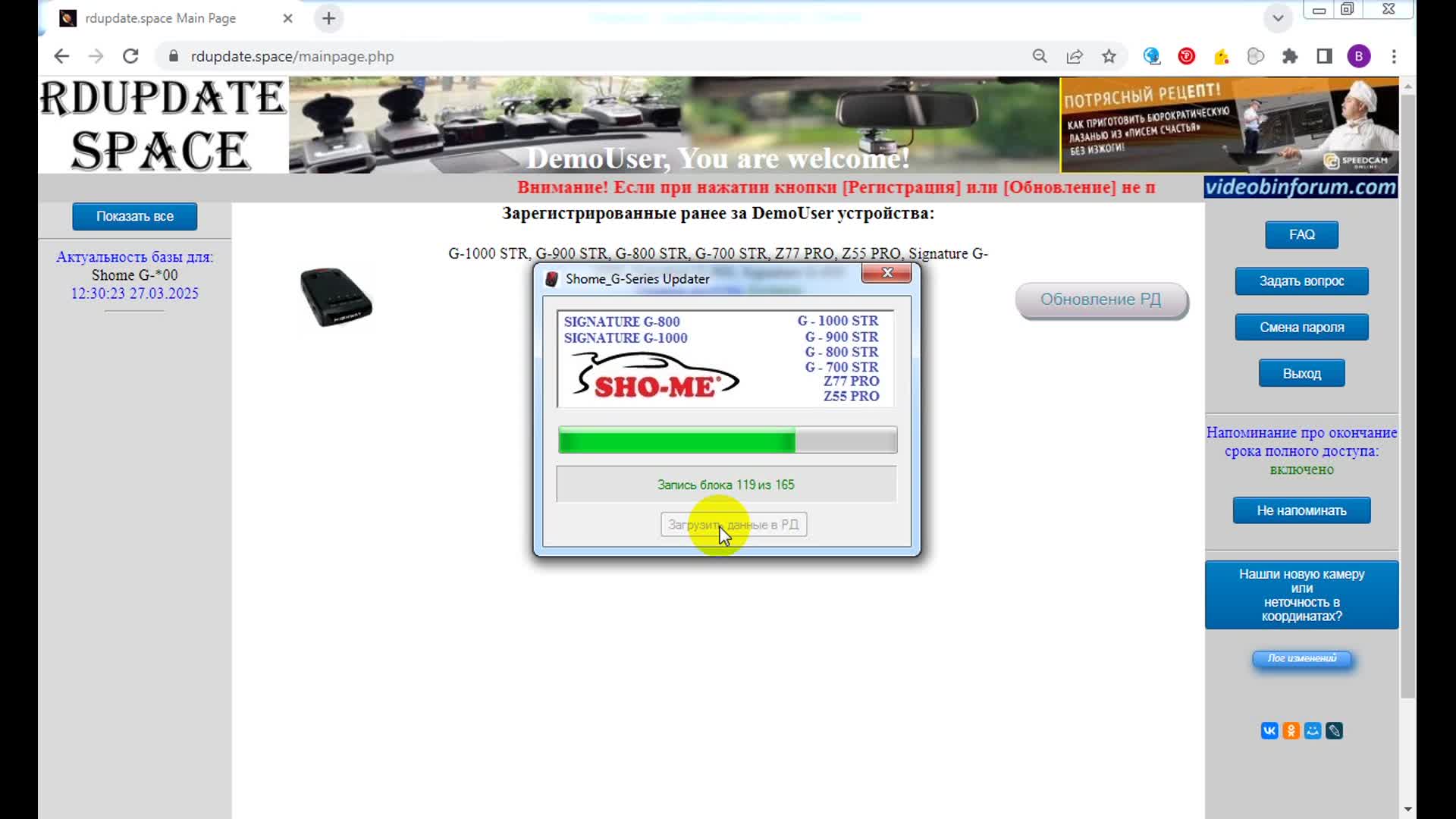The height and width of the screenshot is (819, 1456).
Task: Open the blue globe extension
Action: tap(1152, 56)
